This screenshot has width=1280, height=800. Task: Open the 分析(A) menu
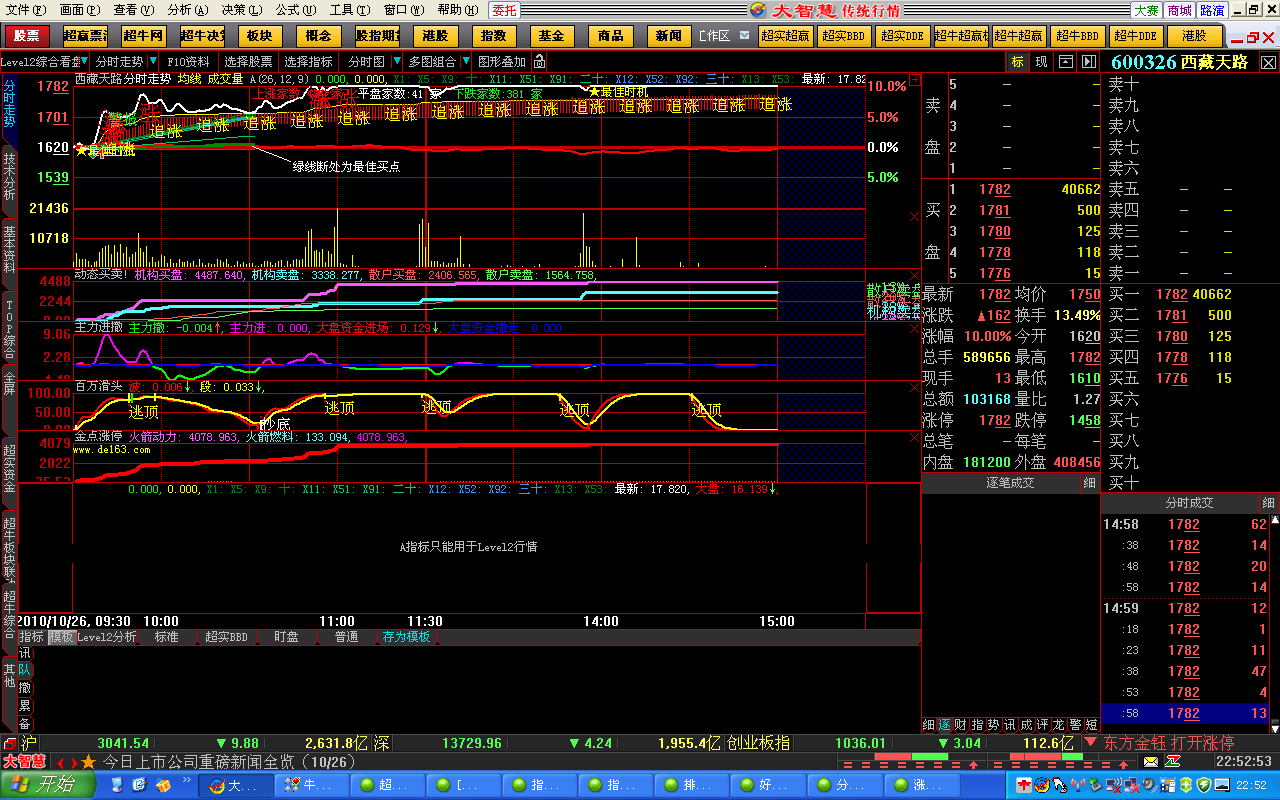[x=187, y=10]
